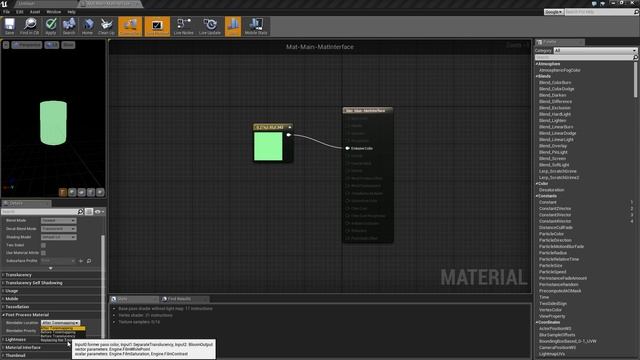The height and width of the screenshot is (360, 640).
Task: Expand the advanced properties arrow in Details
Action: click(51, 268)
